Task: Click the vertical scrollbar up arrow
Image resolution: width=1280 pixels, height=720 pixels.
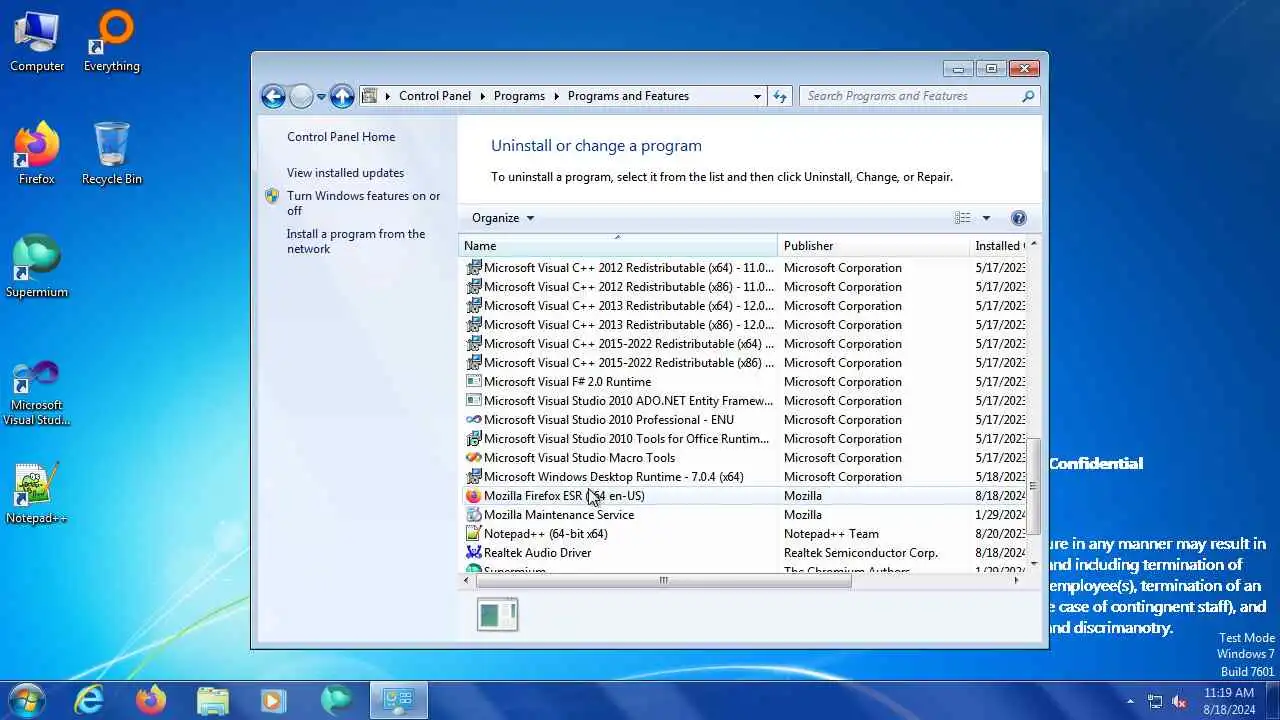Action: [x=1033, y=244]
